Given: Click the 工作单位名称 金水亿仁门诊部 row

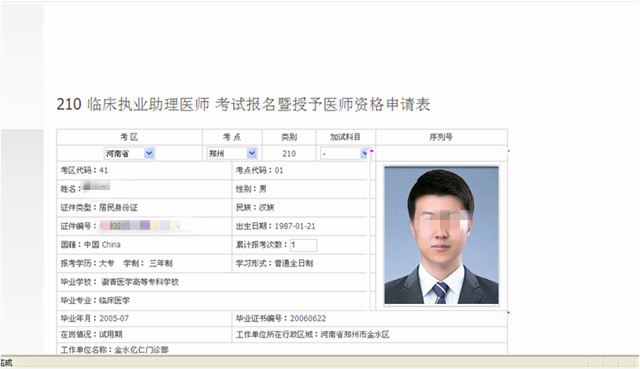Looking at the screenshot, I should 282,349.
